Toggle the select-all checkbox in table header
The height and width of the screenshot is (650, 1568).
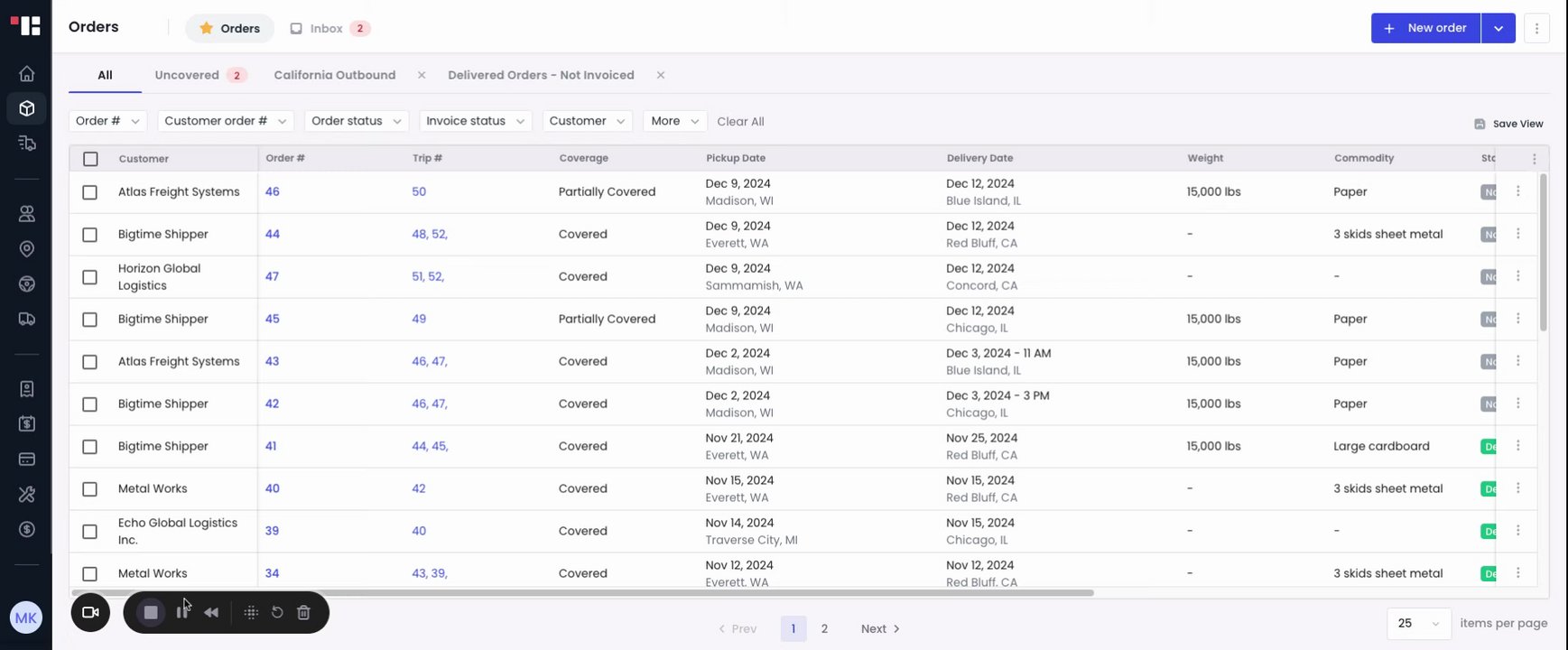(90, 159)
